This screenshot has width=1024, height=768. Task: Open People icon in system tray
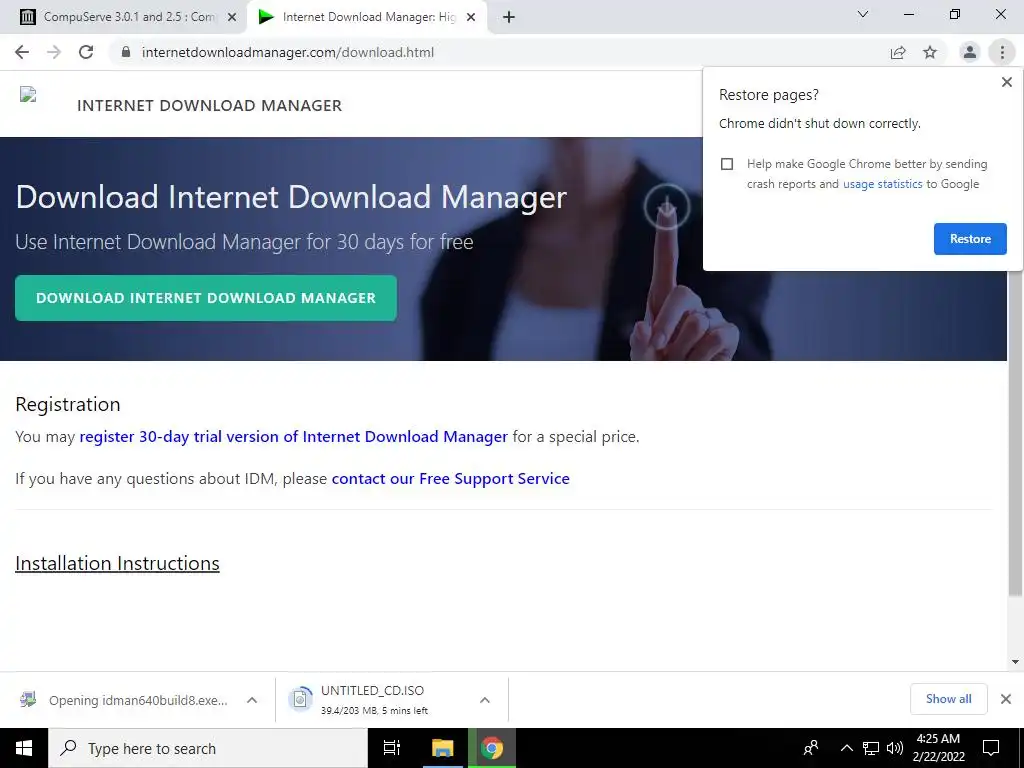pos(810,748)
